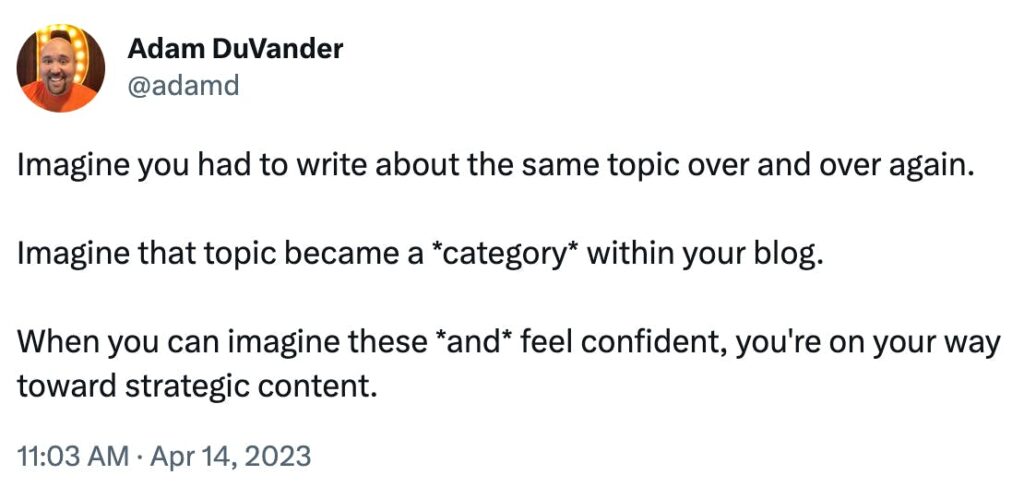Open the @adamd handle link
The width and height of the screenshot is (1024, 487).
184,85
